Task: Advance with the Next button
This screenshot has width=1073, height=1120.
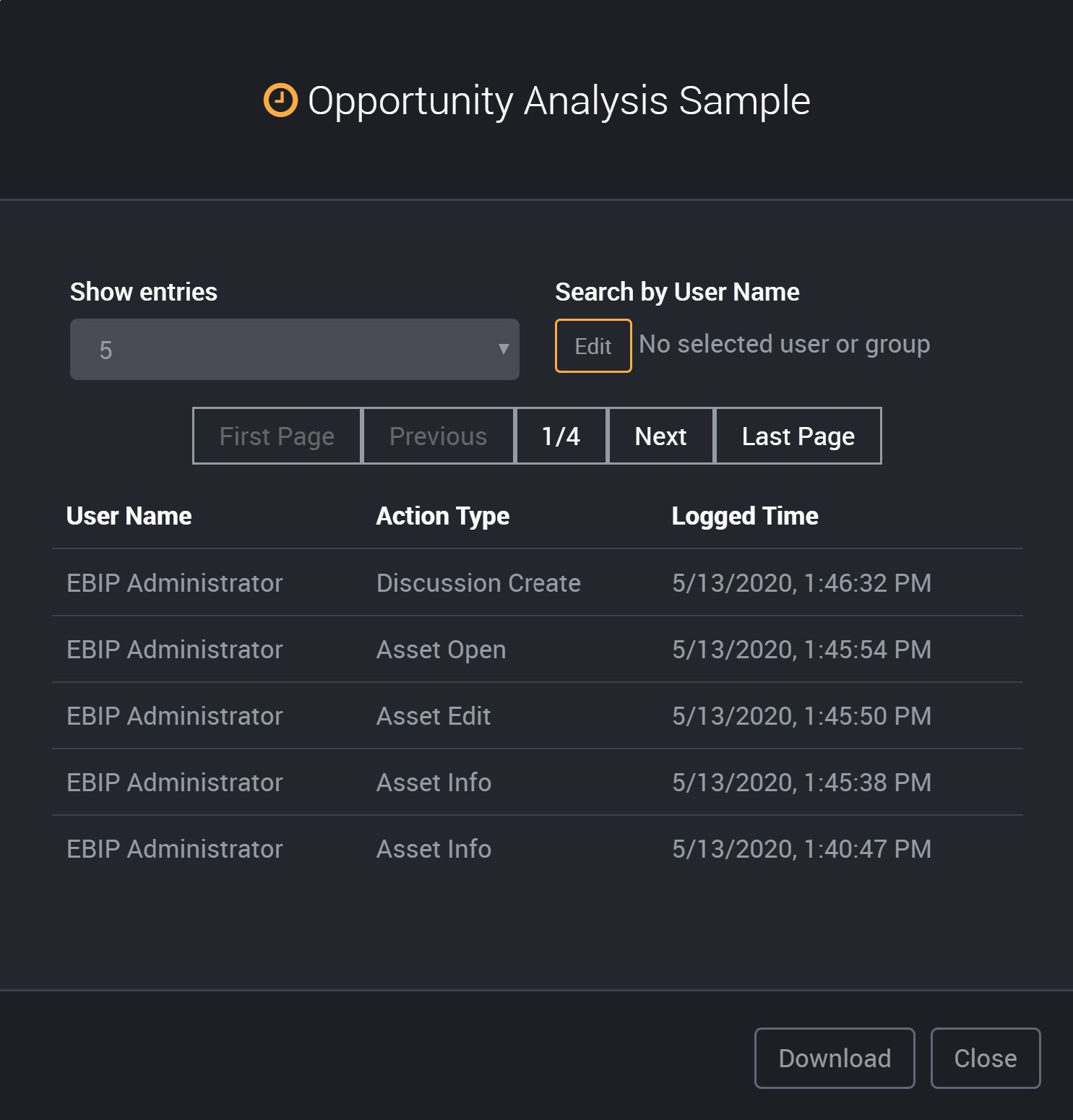Action: coord(661,436)
